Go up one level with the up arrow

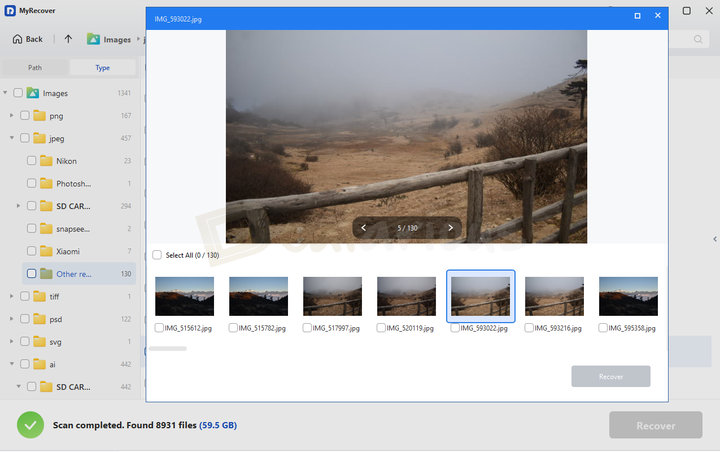[68, 39]
